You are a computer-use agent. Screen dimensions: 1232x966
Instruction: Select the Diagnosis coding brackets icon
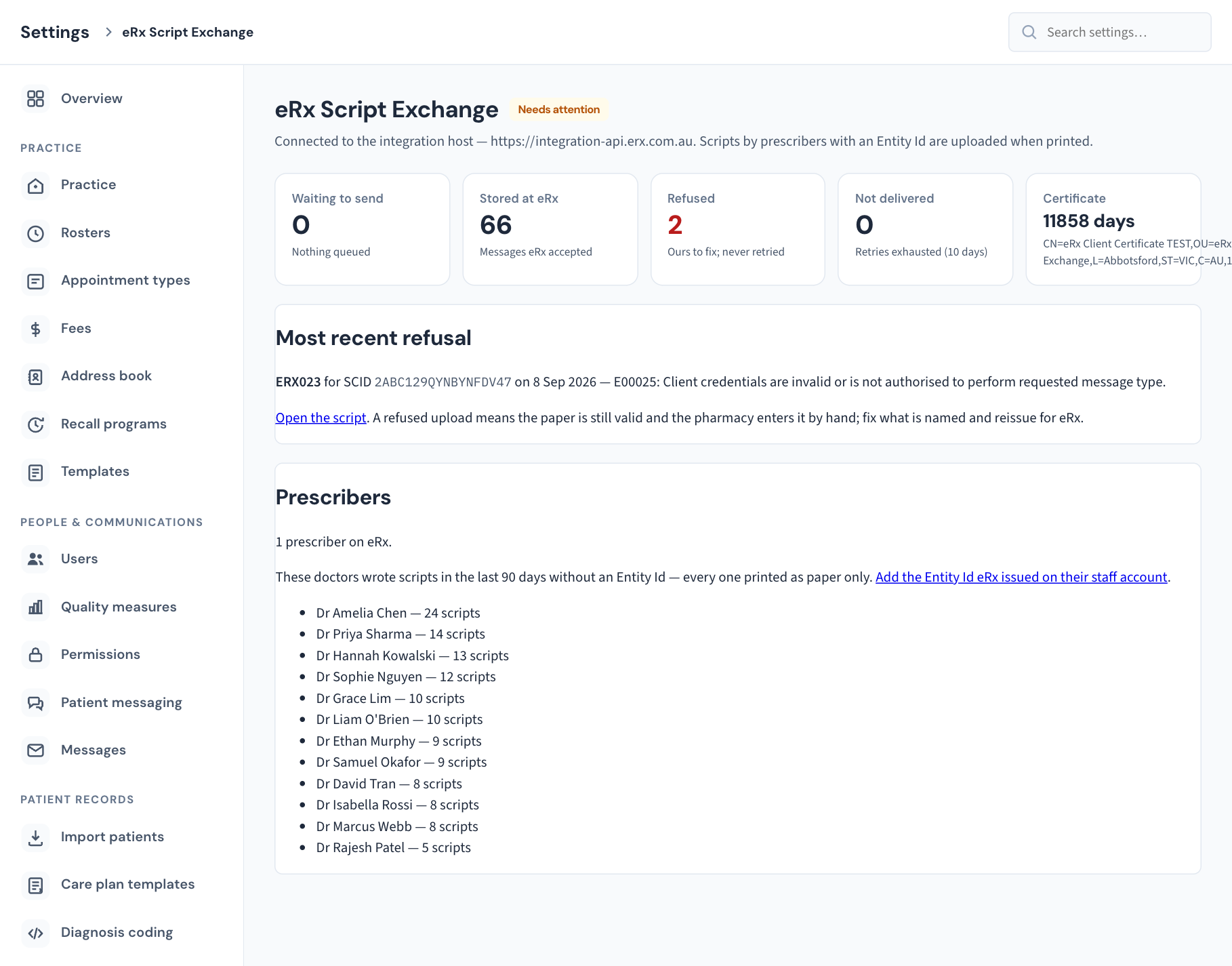click(x=35, y=933)
